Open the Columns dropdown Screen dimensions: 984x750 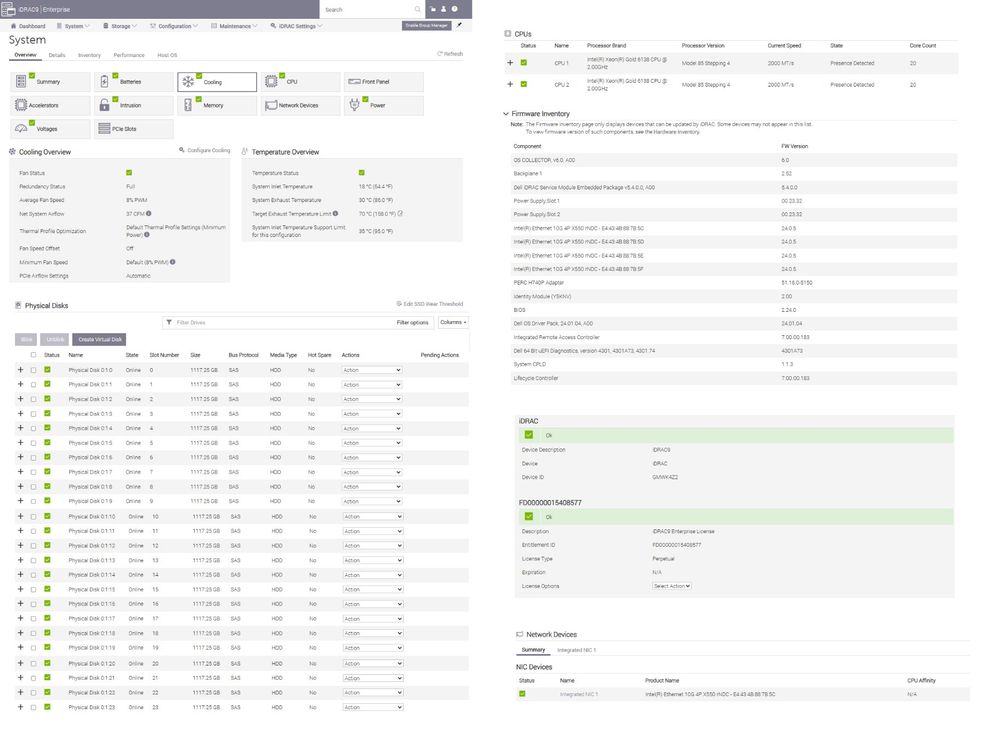453,322
